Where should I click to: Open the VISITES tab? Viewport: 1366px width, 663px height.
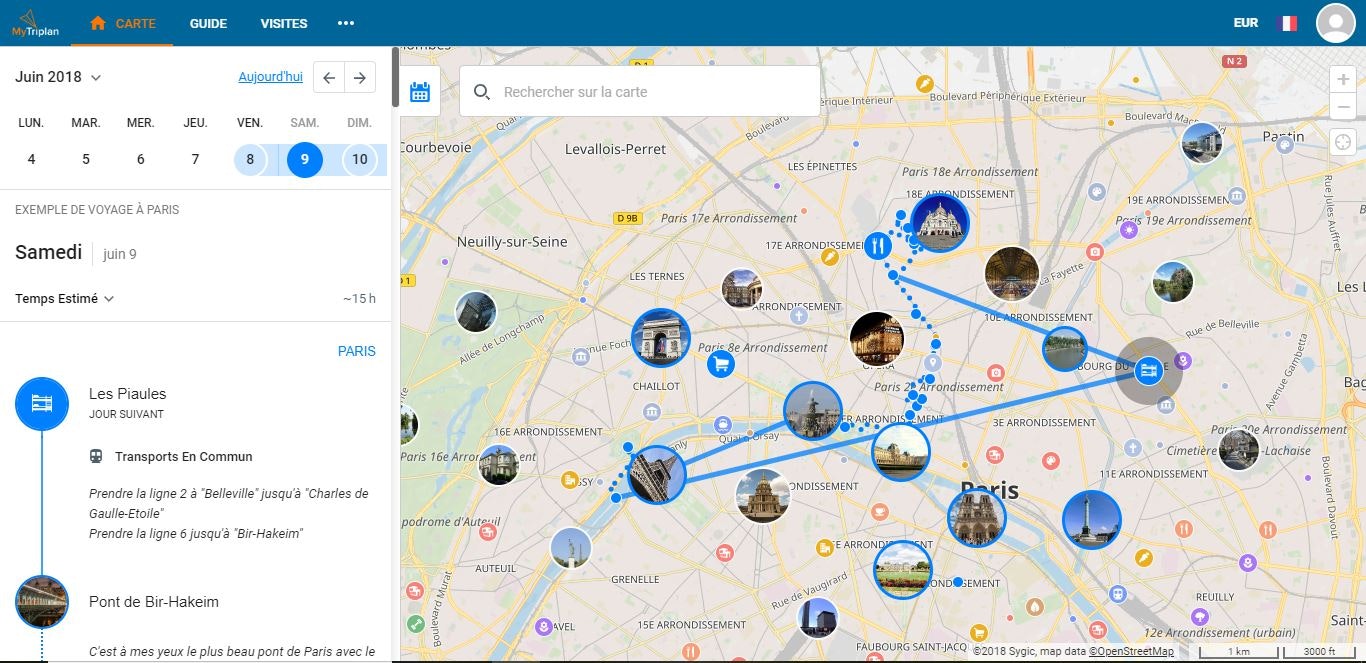[x=284, y=23]
